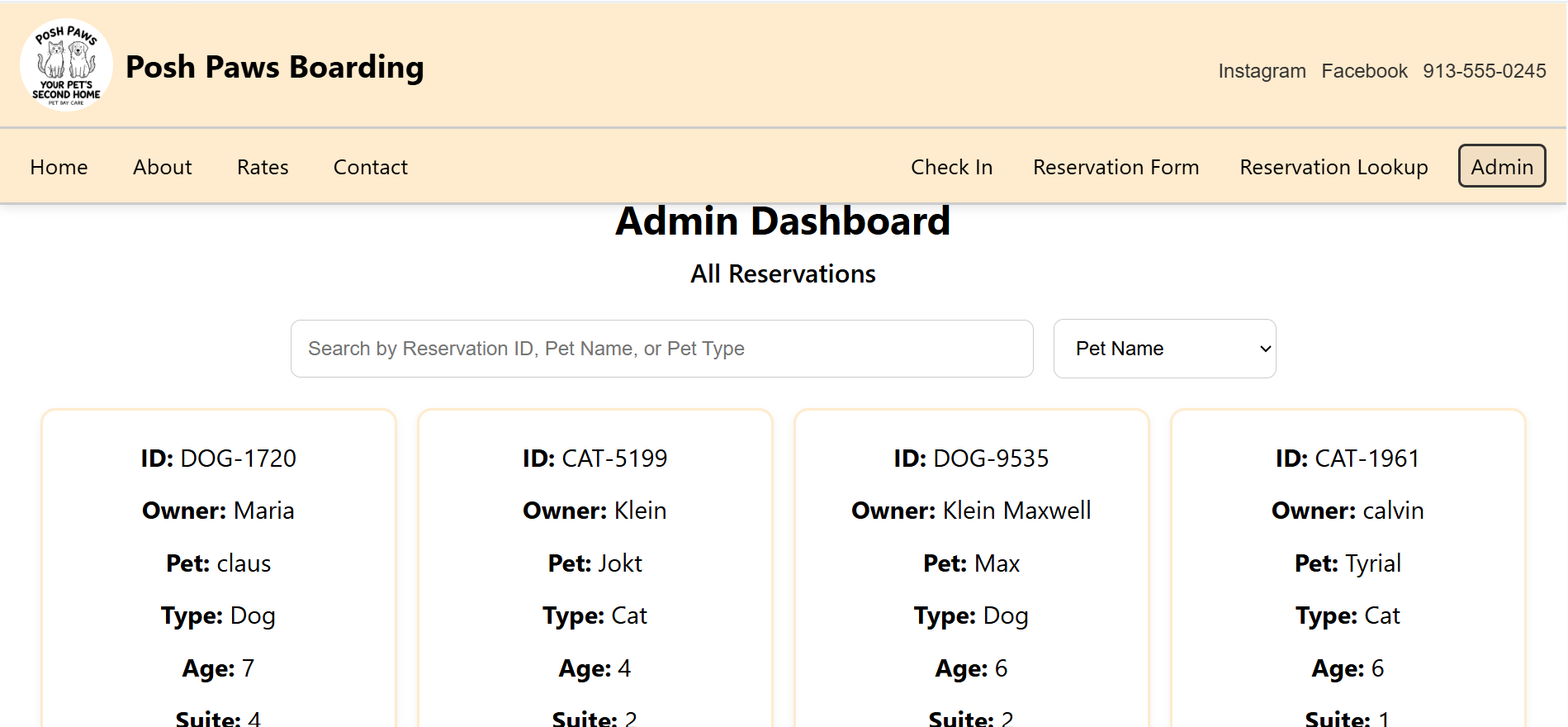The width and height of the screenshot is (1568, 727).
Task: Open the Facebook link
Action: click(x=1364, y=71)
